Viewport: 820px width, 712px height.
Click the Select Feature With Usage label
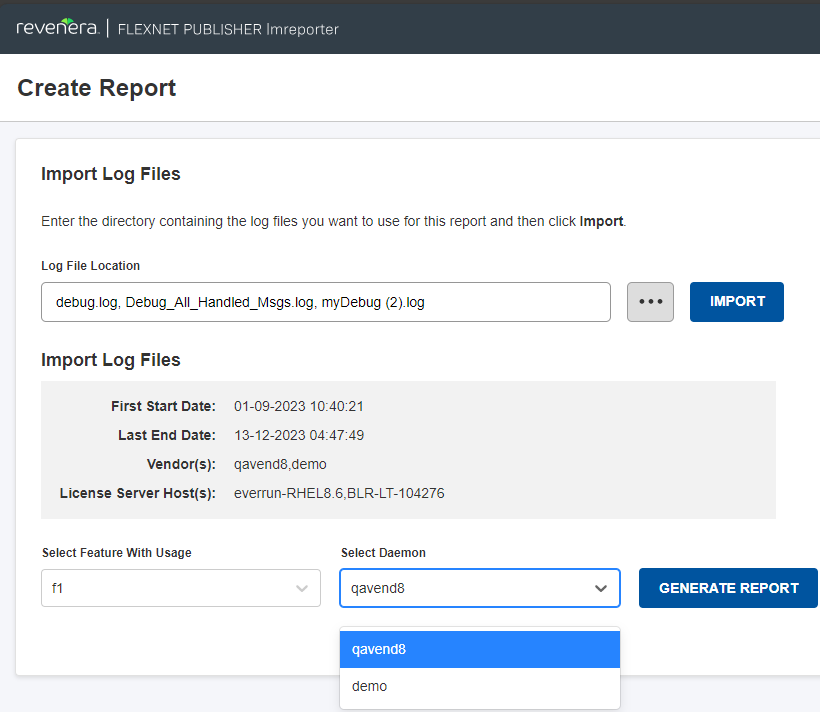click(x=117, y=553)
